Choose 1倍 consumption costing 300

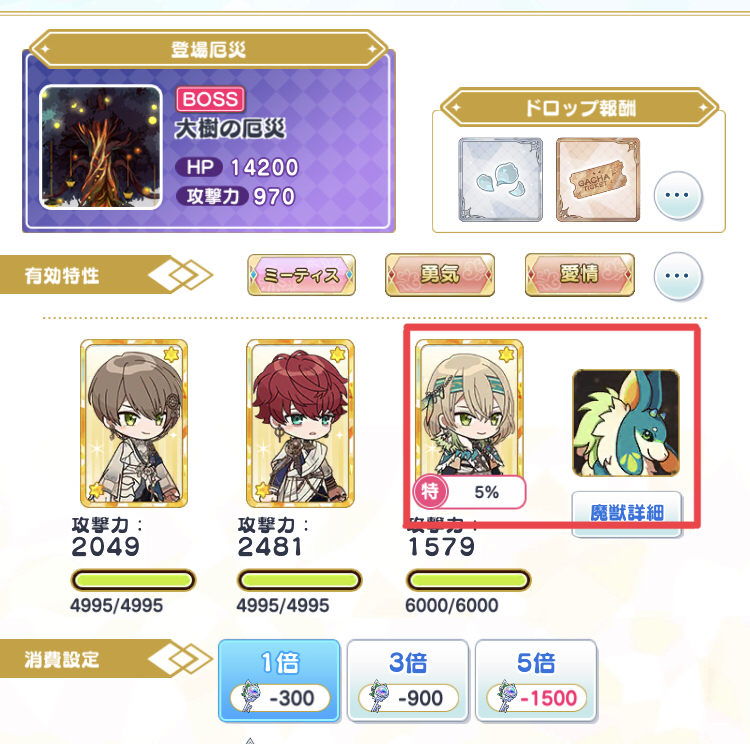tap(279, 680)
